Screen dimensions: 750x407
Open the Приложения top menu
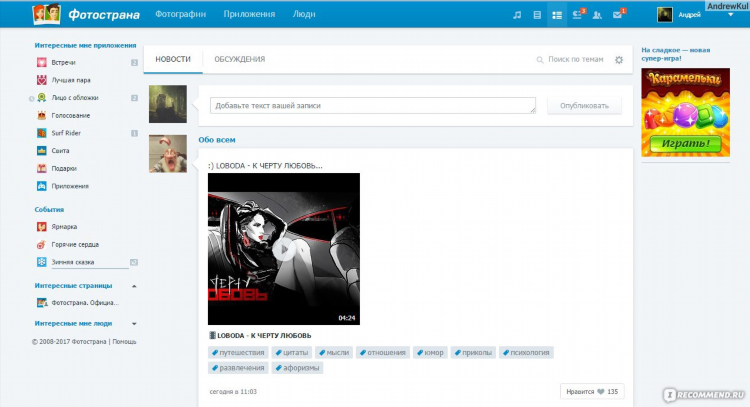click(249, 14)
